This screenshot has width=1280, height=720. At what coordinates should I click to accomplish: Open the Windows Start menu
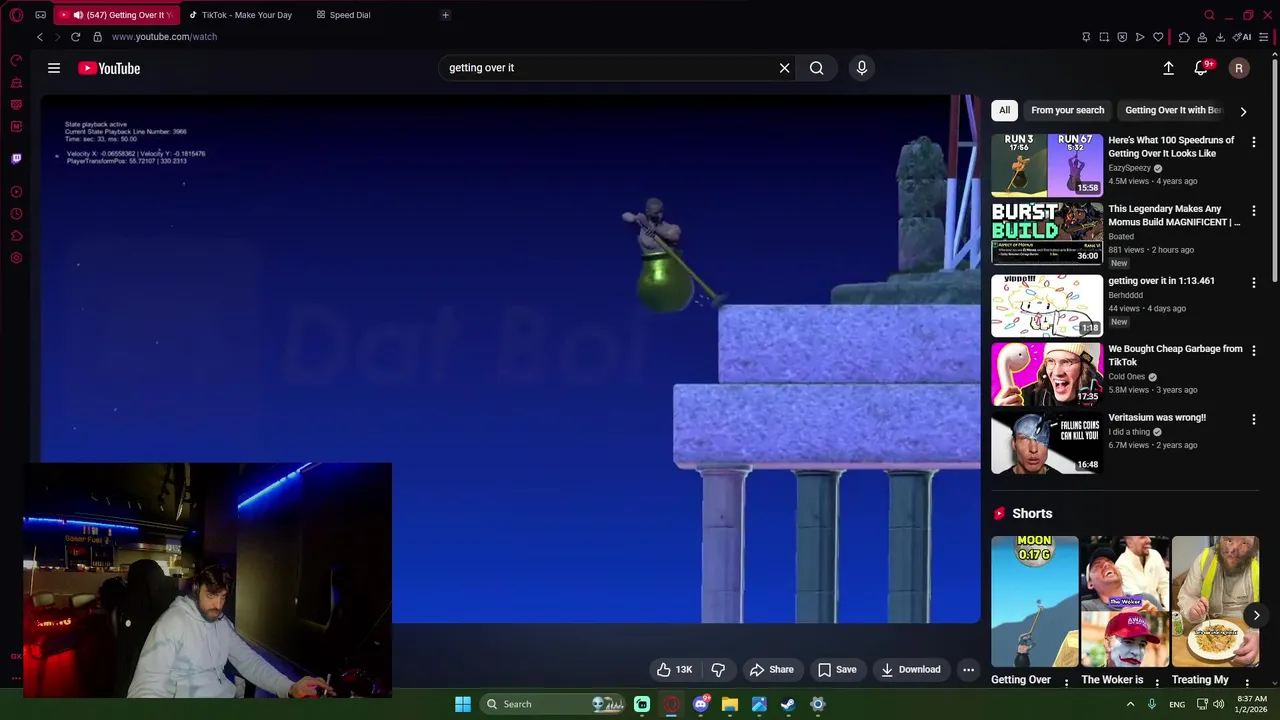(x=462, y=704)
